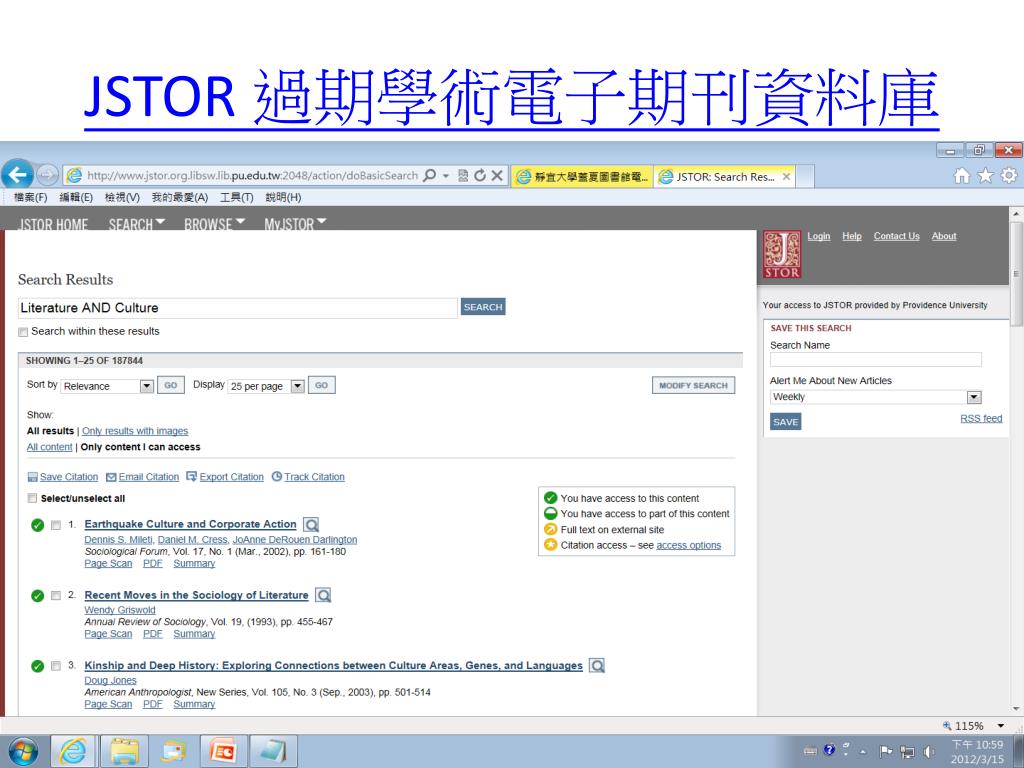
Task: Open the RSS feed link
Action: click(981, 418)
